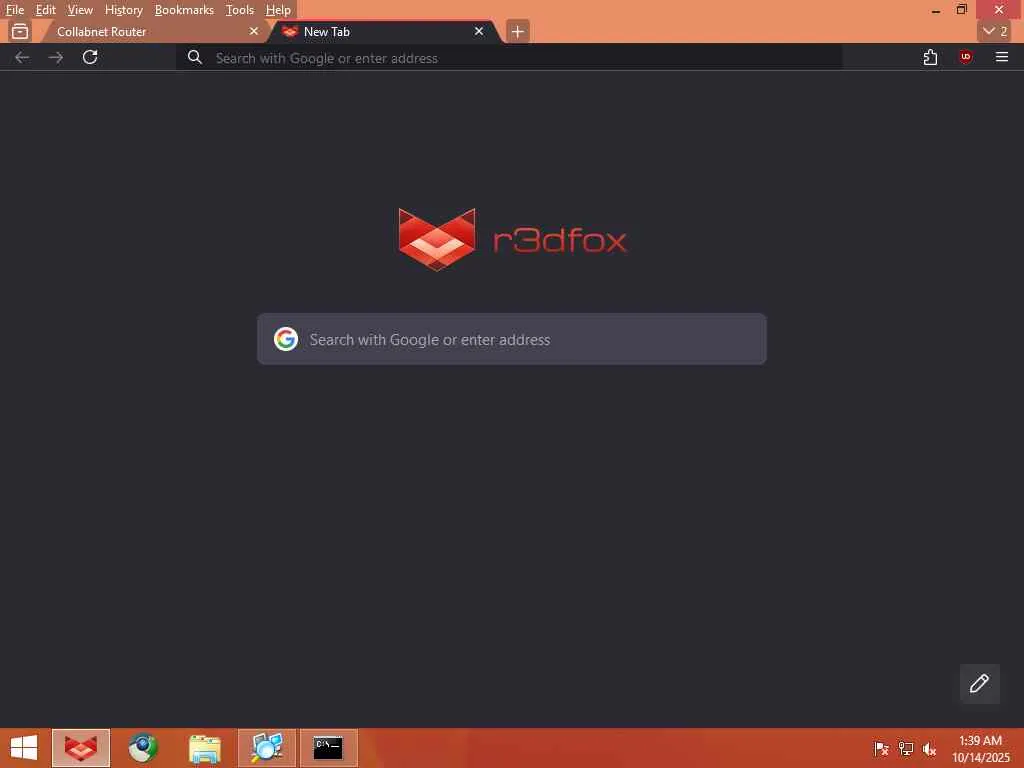Minimize the r3dfox browser window
The image size is (1024, 768).
tap(936, 10)
